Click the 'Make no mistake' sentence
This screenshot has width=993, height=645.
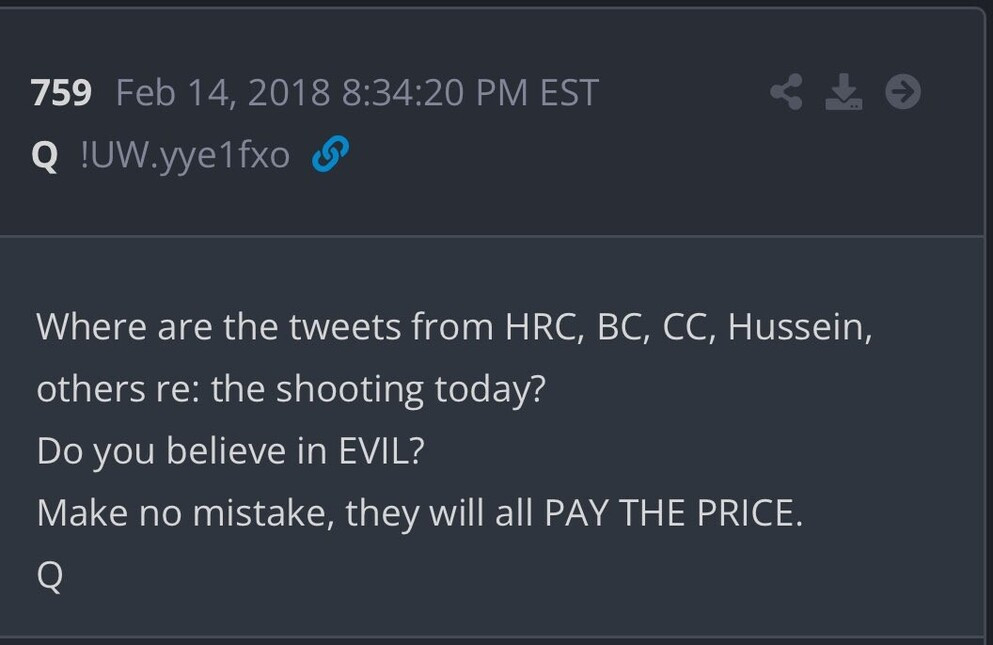[420, 513]
